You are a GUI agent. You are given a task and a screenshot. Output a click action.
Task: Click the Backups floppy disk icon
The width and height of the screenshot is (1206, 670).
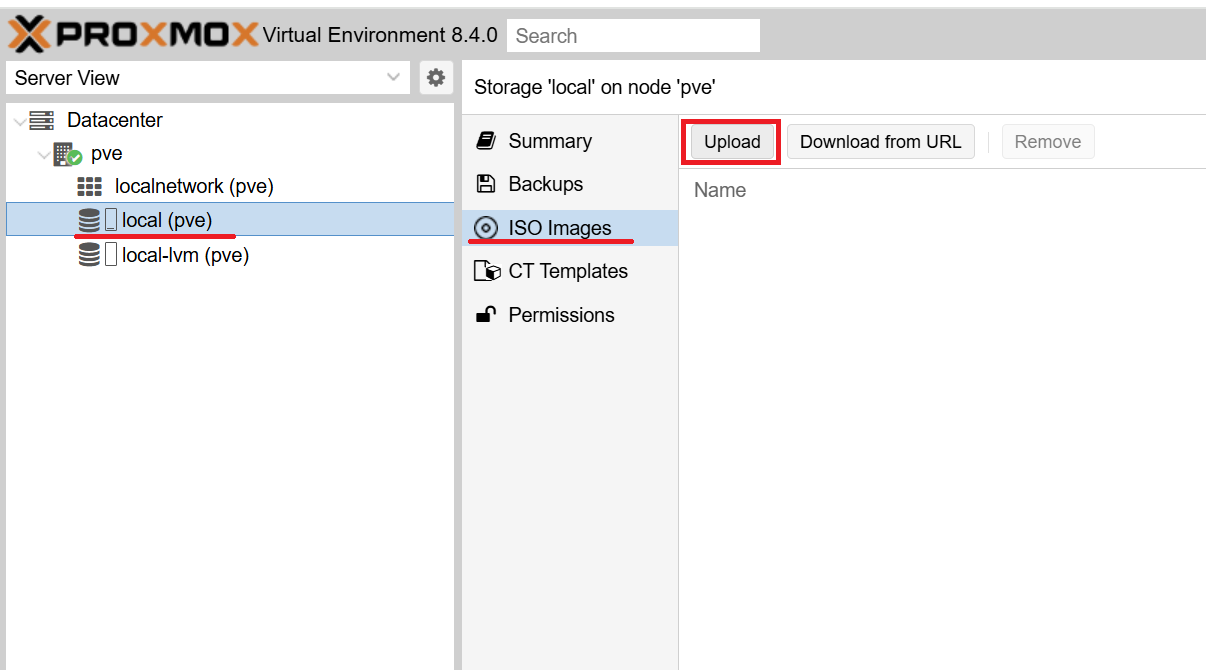pyautogui.click(x=486, y=184)
